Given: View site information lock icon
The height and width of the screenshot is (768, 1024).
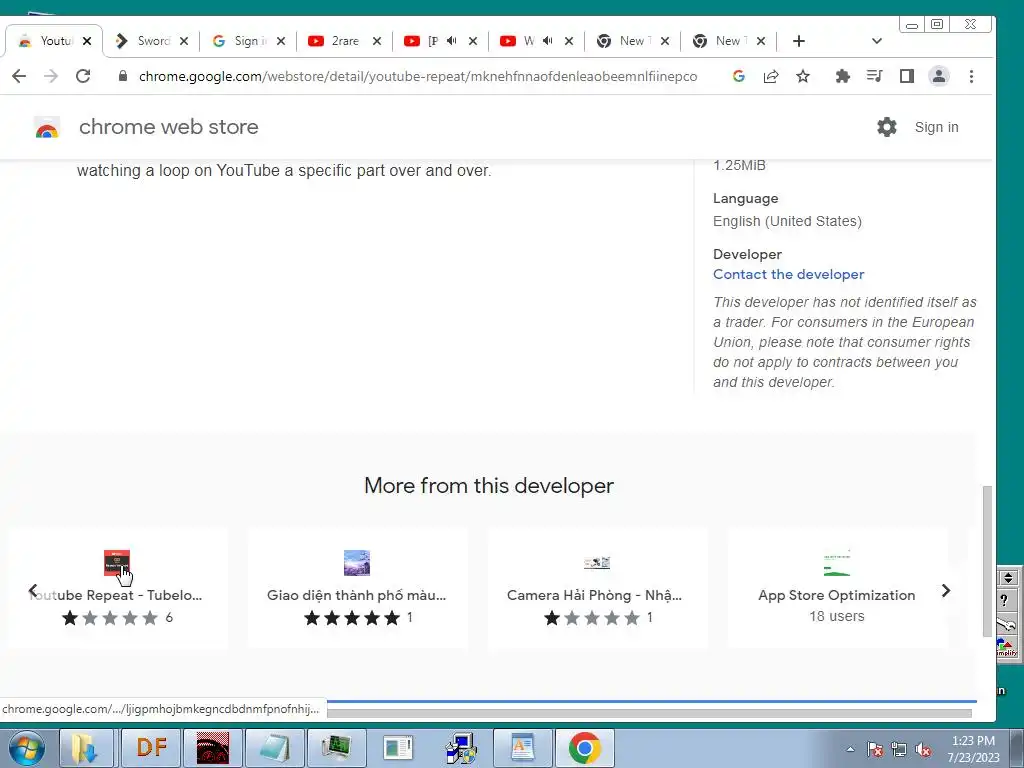Looking at the screenshot, I should tap(122, 76).
